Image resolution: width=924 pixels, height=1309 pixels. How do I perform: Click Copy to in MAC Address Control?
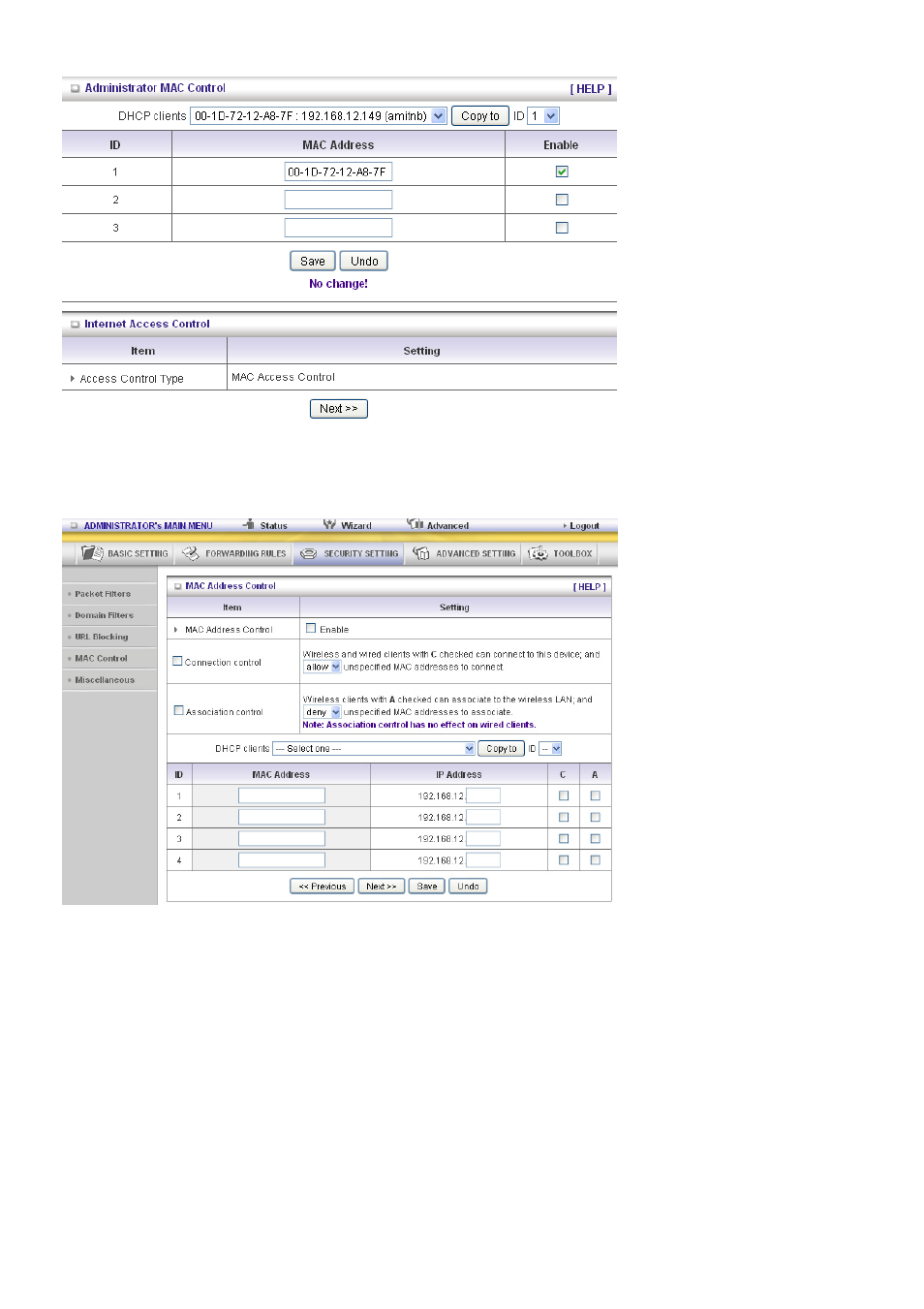tap(502, 749)
